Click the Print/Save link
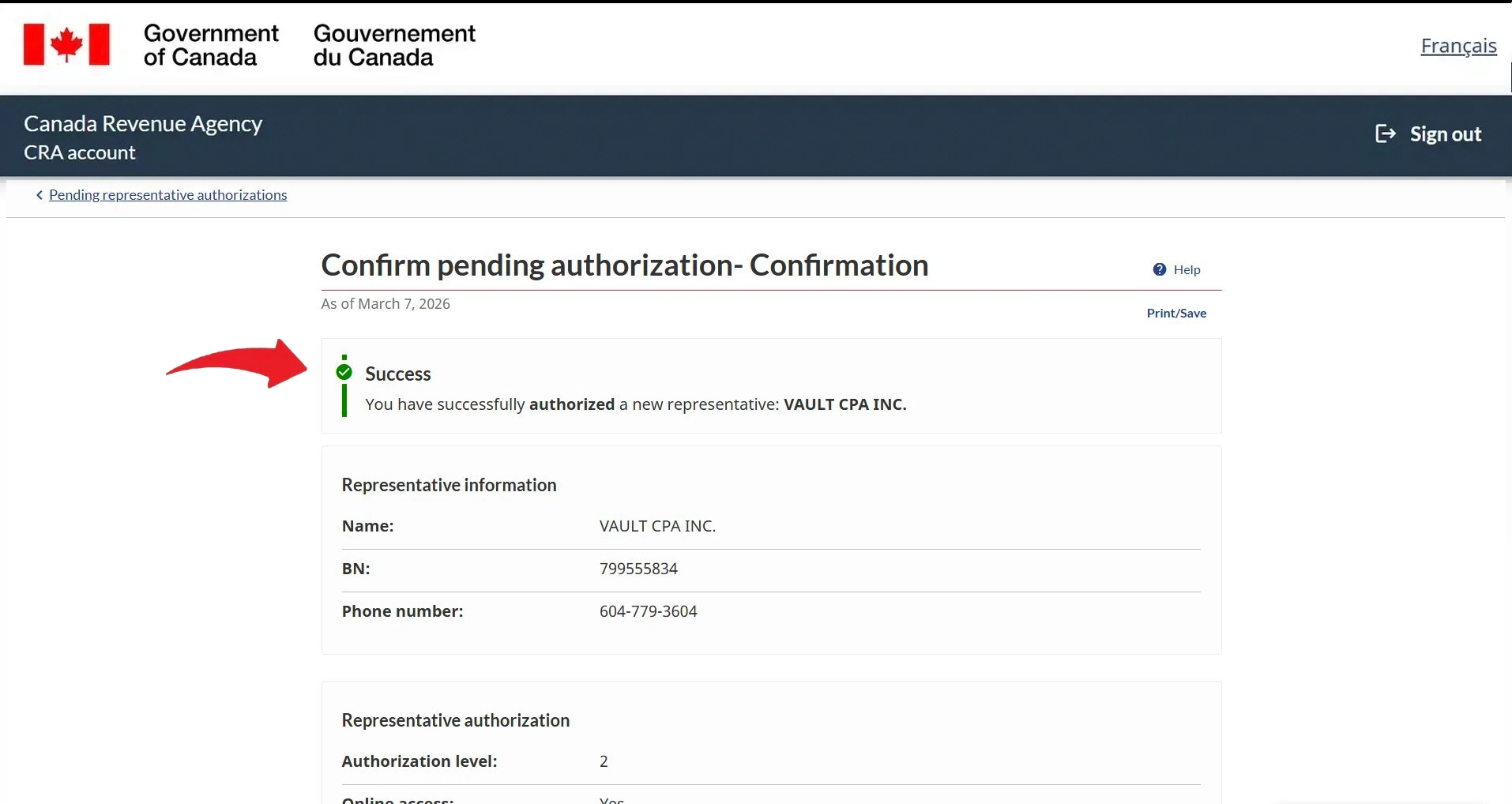 pyautogui.click(x=1175, y=314)
